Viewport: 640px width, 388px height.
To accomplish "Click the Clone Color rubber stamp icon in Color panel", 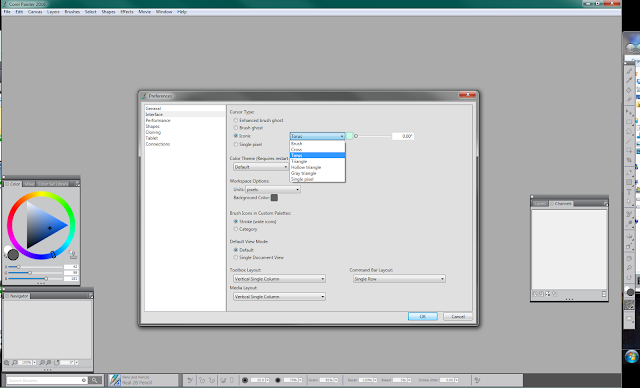I will tap(73, 254).
